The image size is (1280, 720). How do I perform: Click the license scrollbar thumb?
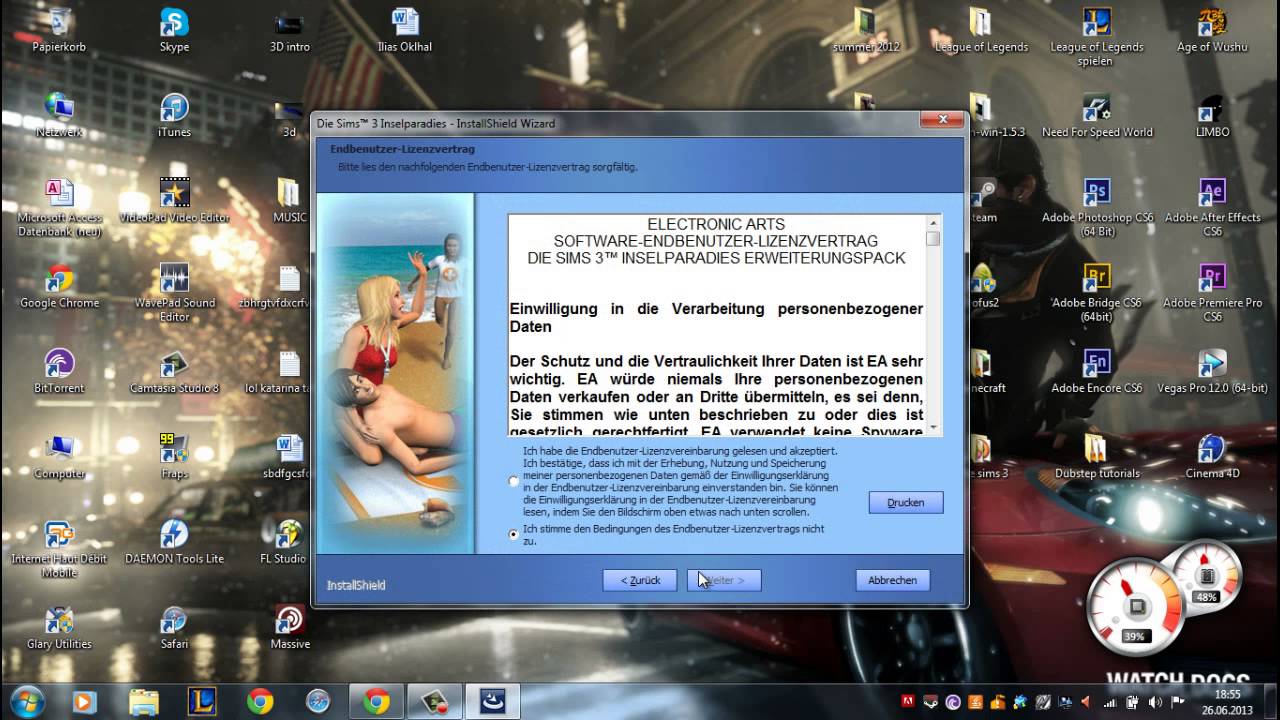(933, 239)
